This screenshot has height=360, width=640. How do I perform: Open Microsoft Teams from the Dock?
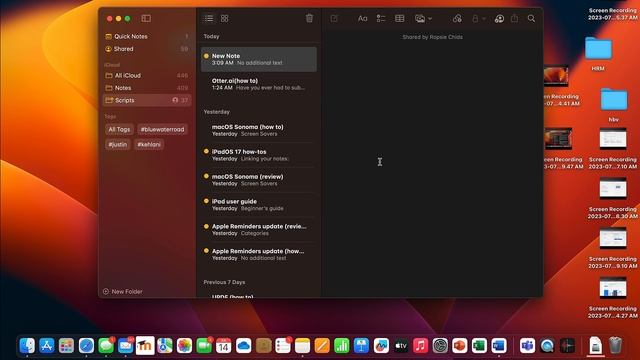pos(527,346)
